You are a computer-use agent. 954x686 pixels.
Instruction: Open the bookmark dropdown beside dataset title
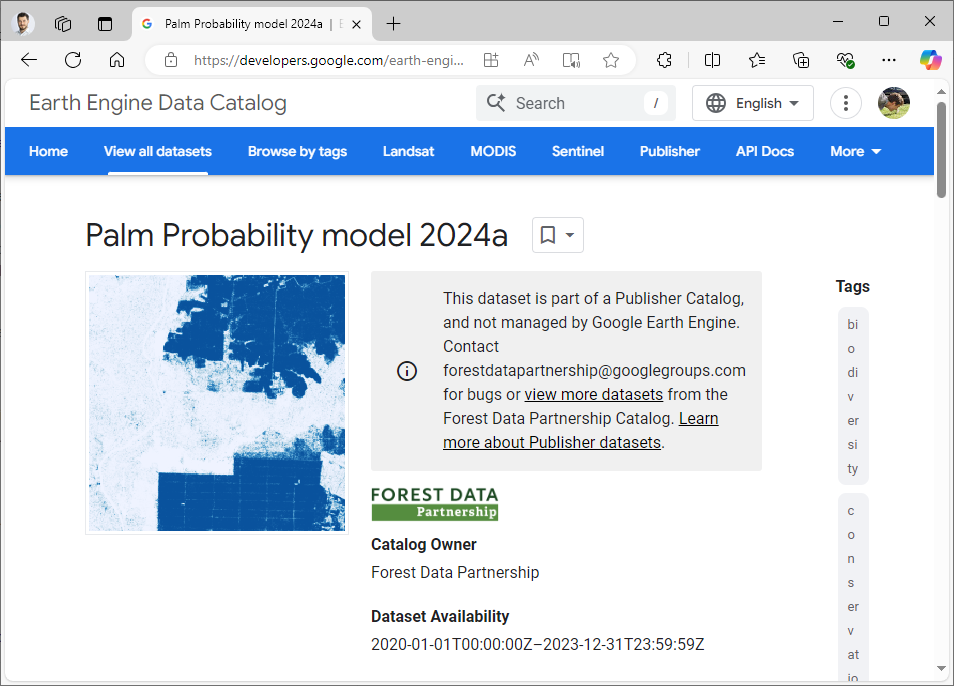pos(557,235)
